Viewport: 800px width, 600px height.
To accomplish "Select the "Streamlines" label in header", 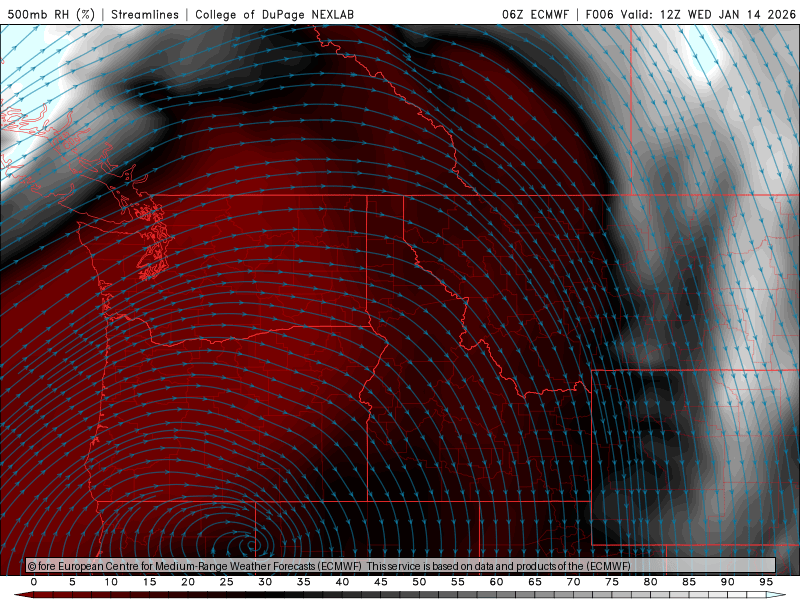I will (145, 14).
